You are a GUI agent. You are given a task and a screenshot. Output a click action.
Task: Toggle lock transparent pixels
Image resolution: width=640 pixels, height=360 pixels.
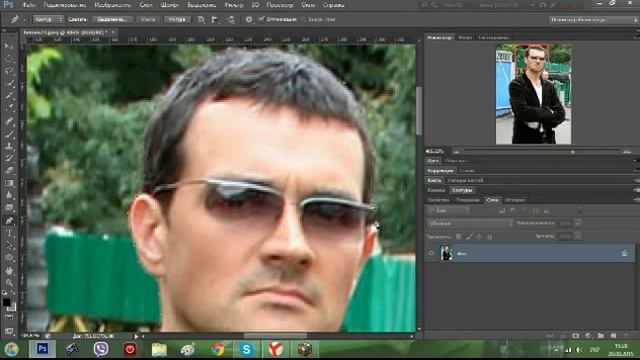click(458, 236)
